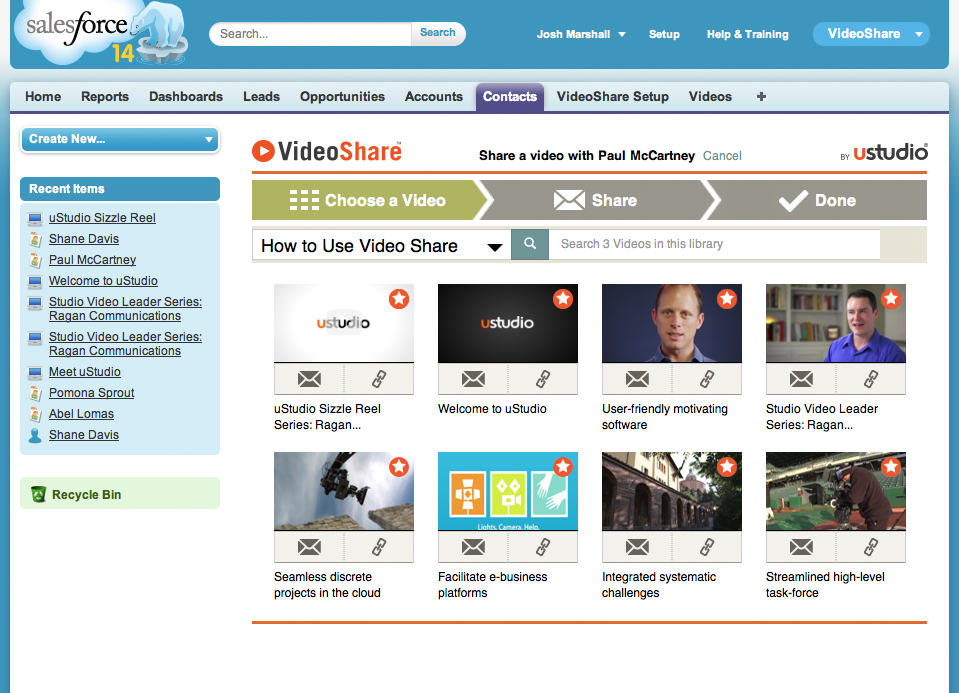This screenshot has height=693, width=959.
Task: Click the Share step
Action: 595,200
